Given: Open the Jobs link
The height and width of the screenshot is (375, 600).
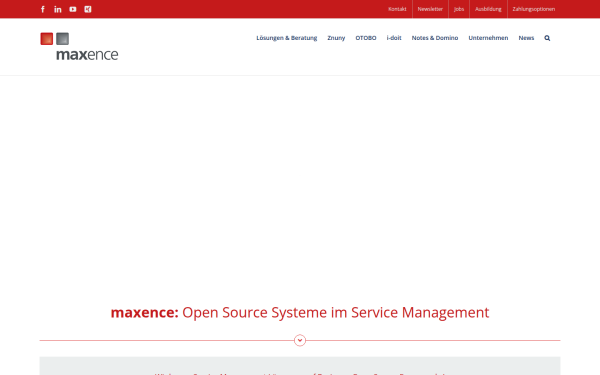Looking at the screenshot, I should click(459, 9).
